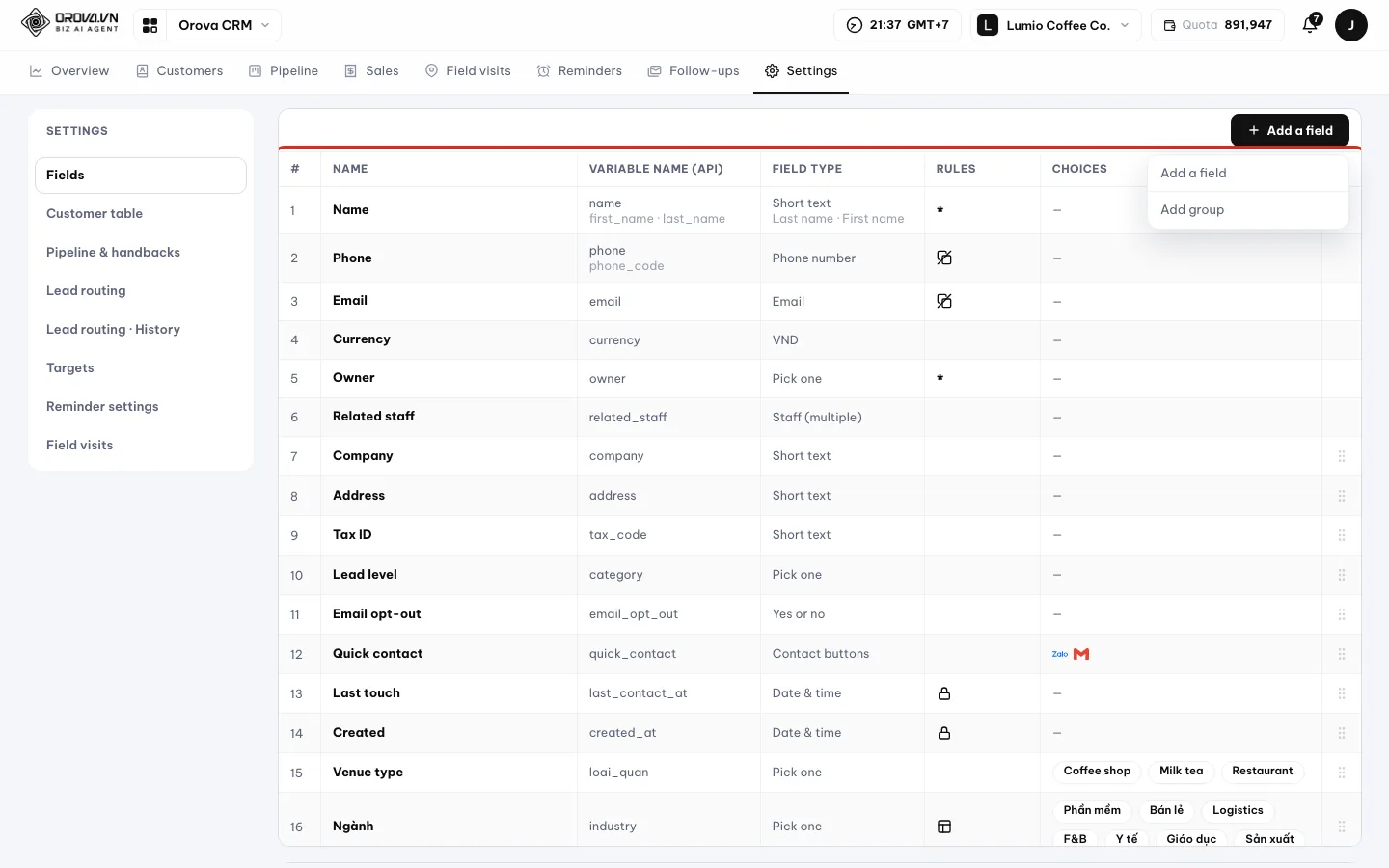This screenshot has height=868, width=1389.
Task: Click the lock icon in Last touch row
Action: pos(944,693)
